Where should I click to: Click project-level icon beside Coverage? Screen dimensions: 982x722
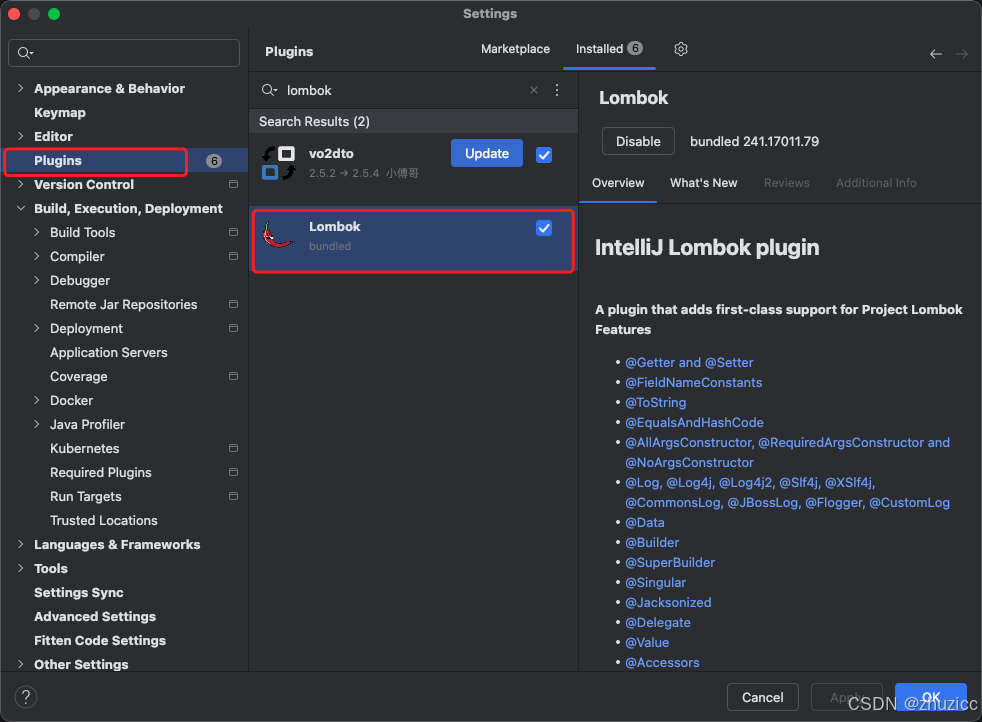[x=234, y=376]
